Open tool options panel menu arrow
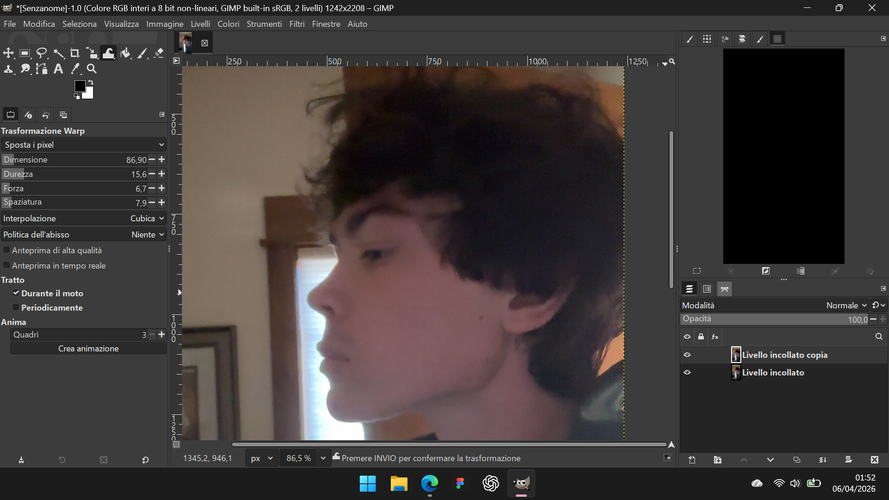 162,115
